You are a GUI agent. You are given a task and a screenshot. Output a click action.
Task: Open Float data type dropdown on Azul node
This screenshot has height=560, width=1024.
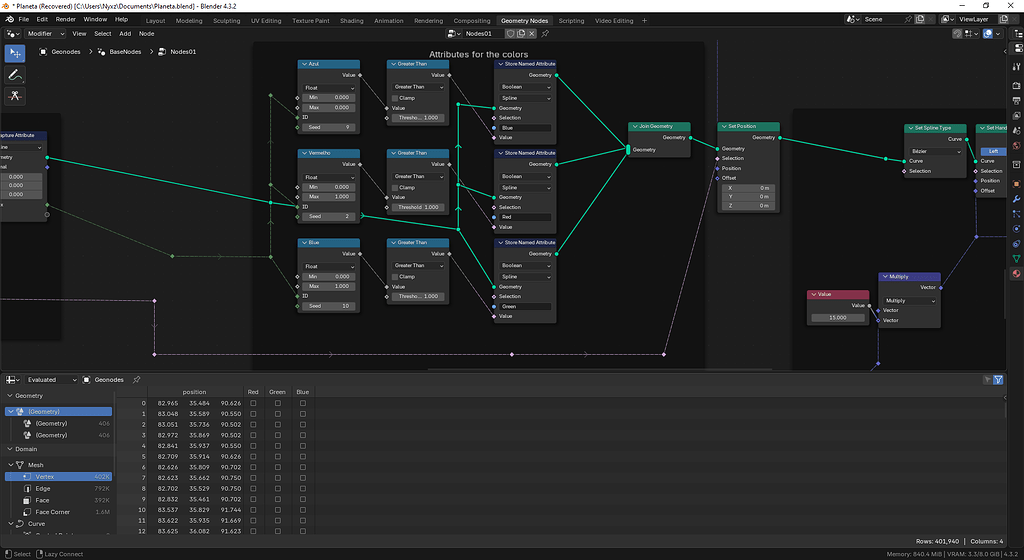point(329,87)
